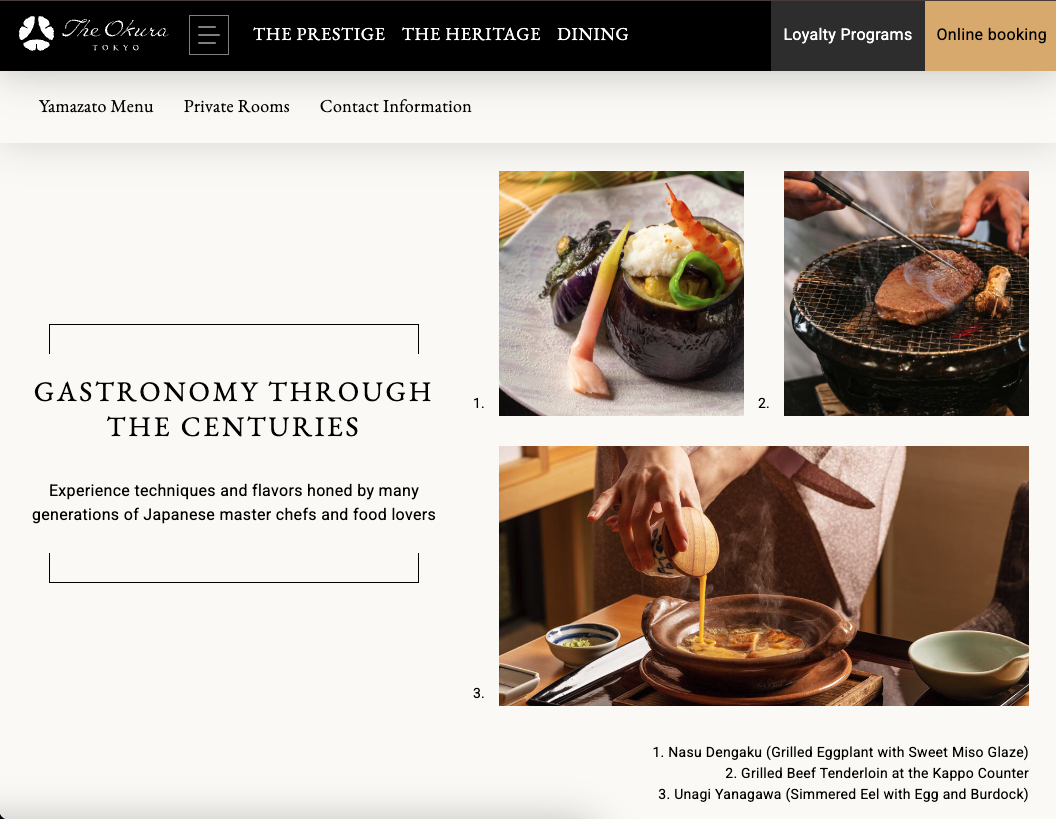1056x819 pixels.
Task: Select the Unagi Yanagawa hot pot image
Action: point(764,576)
